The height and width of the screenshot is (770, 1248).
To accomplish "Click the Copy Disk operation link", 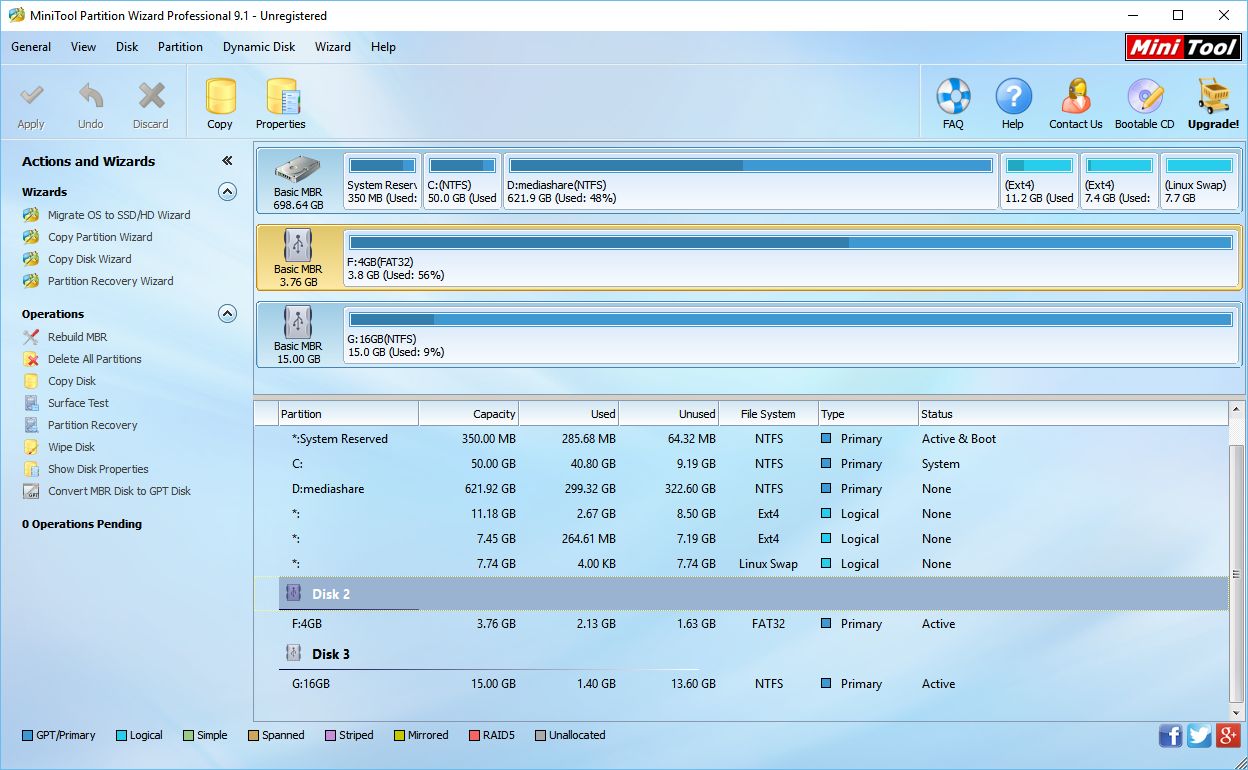I will point(72,381).
